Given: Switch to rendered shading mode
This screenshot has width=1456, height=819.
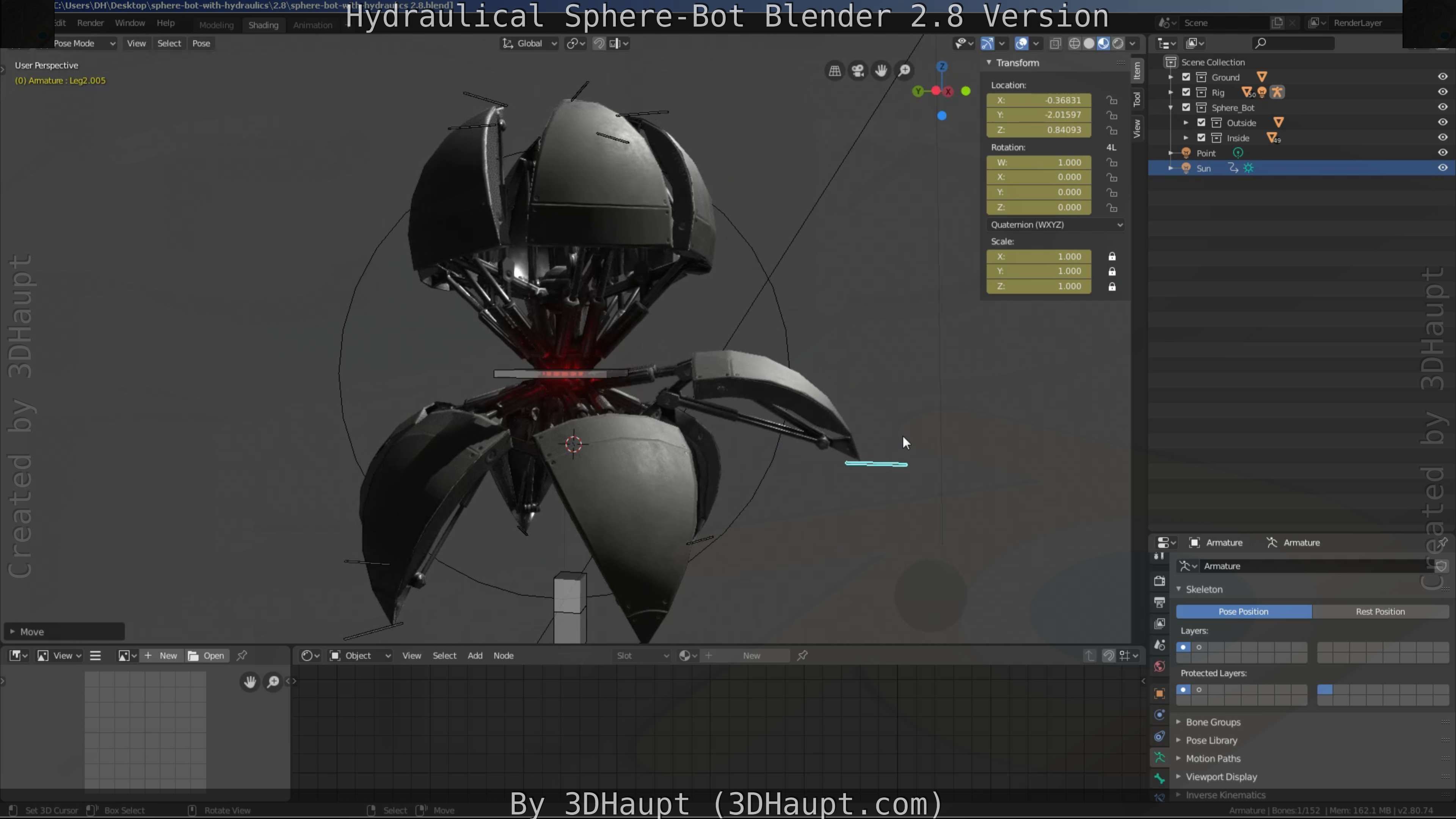Looking at the screenshot, I should tap(1117, 44).
